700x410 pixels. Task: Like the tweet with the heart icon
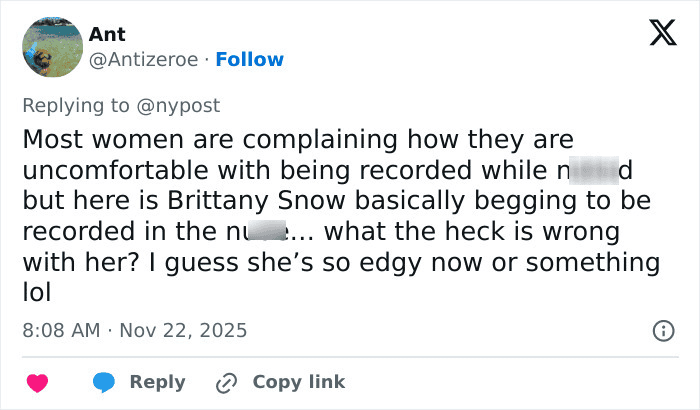pos(37,382)
